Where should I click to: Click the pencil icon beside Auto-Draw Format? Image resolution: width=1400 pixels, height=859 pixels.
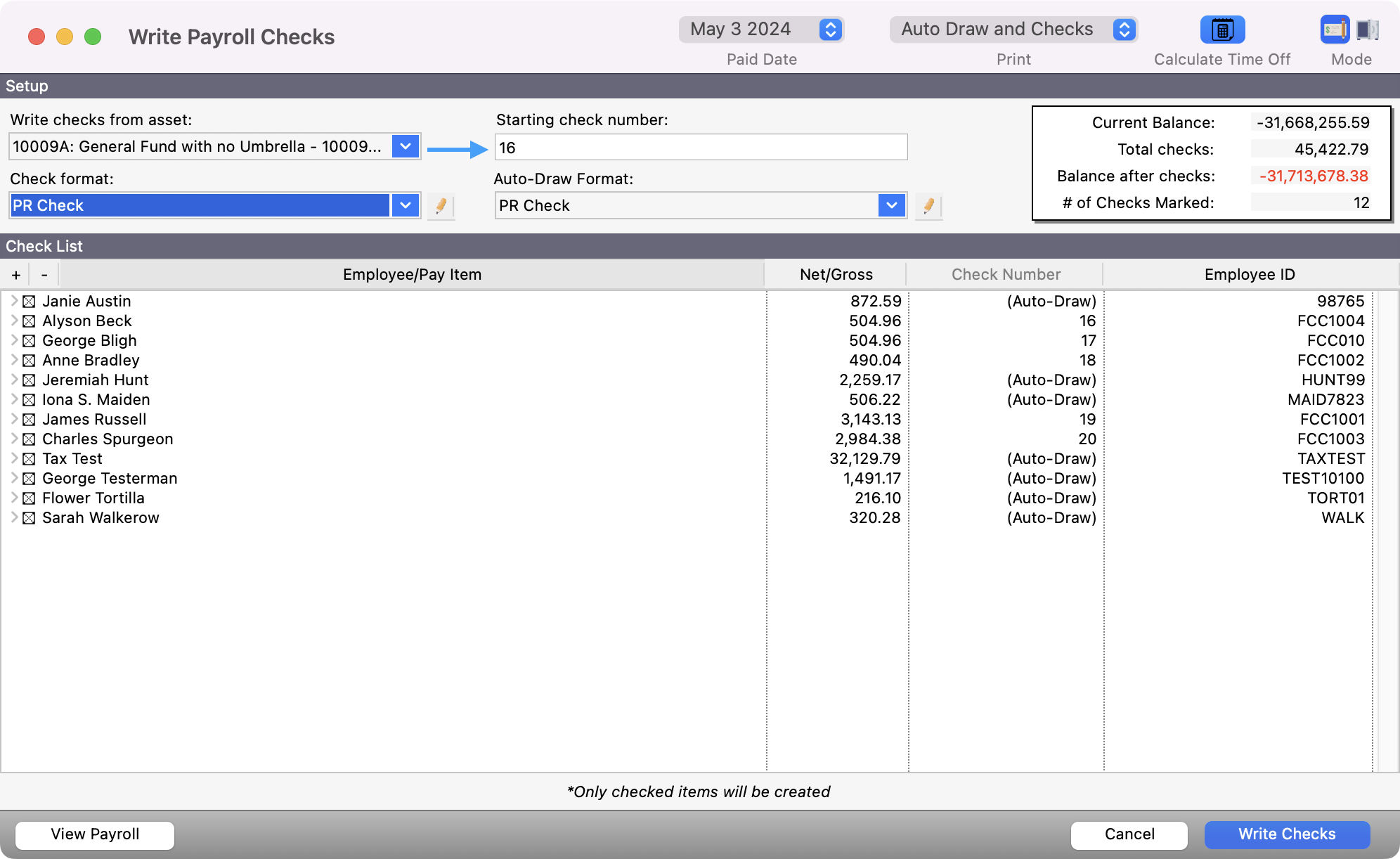[928, 206]
